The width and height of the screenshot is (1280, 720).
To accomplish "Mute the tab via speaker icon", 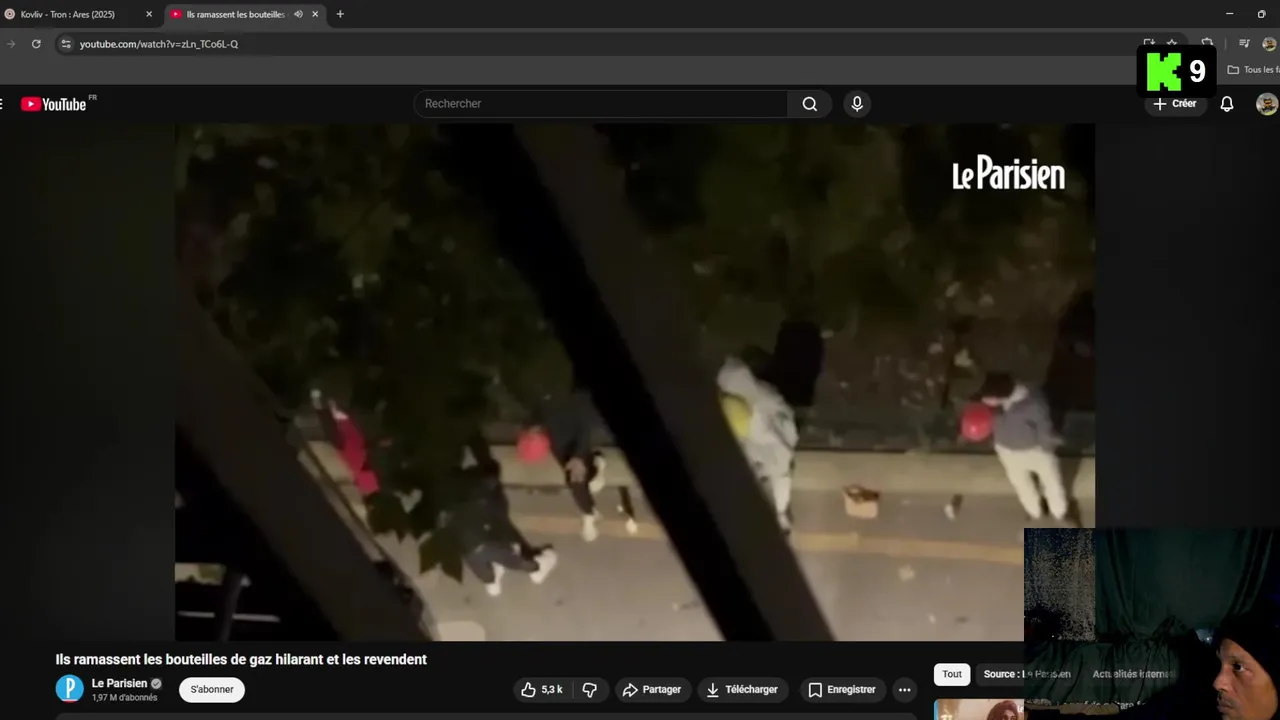I will [298, 14].
